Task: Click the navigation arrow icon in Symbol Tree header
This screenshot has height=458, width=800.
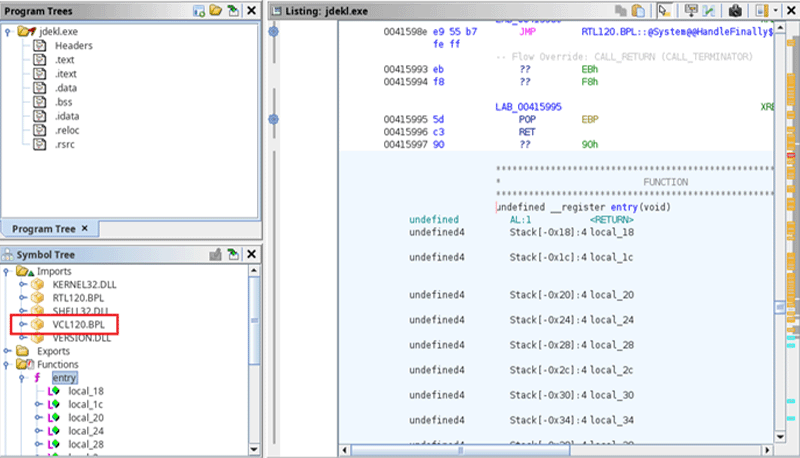Action: [233, 254]
